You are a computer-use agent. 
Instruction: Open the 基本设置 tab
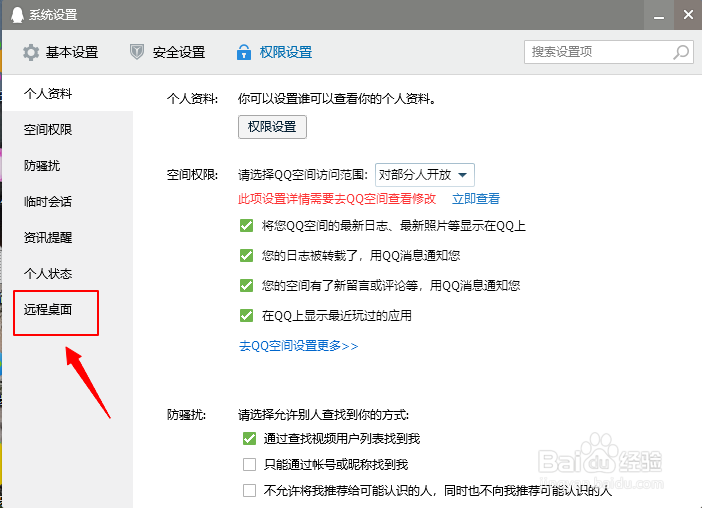pyautogui.click(x=60, y=52)
